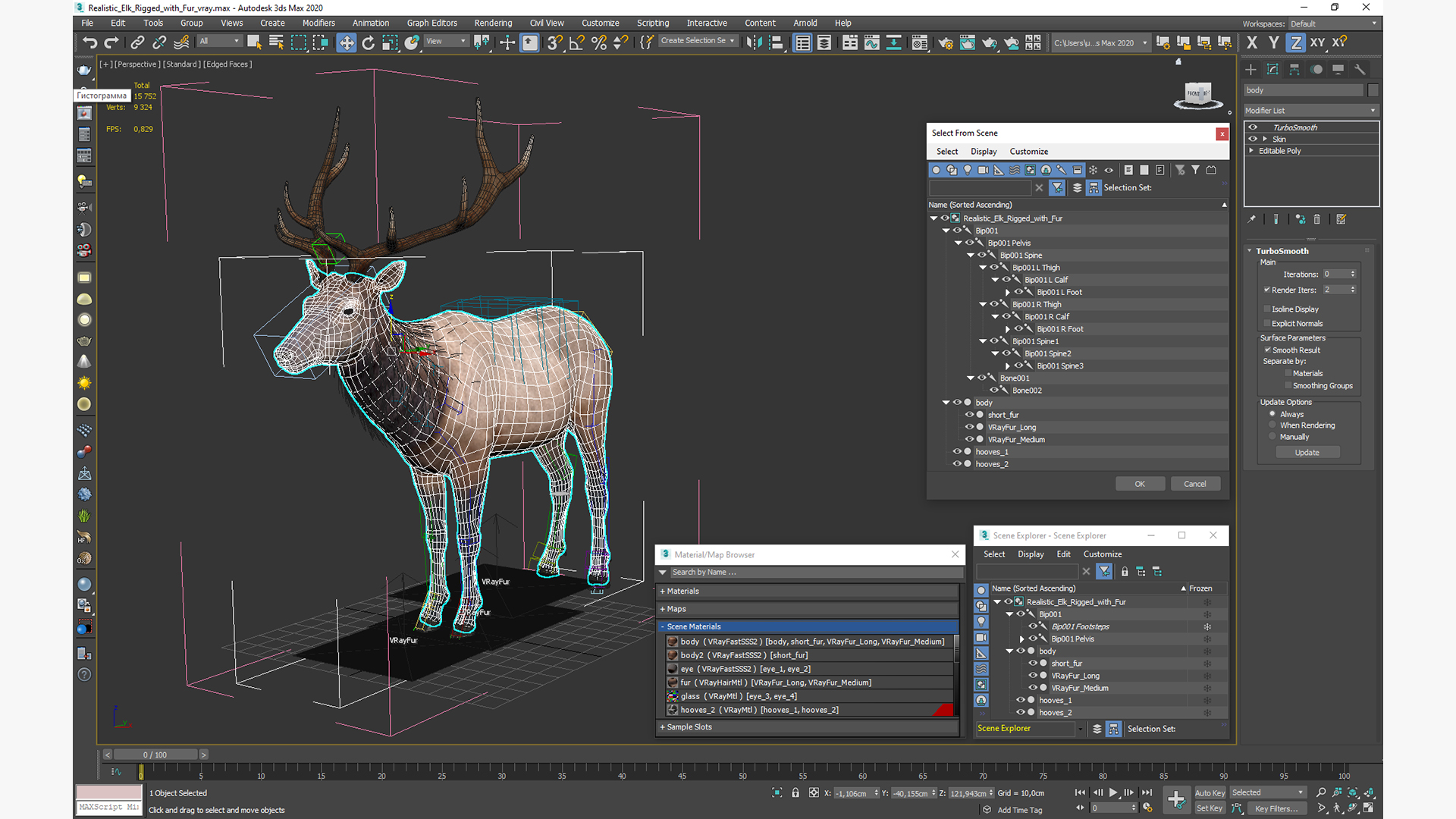Click OK in Select From Scene dialog

point(1140,484)
